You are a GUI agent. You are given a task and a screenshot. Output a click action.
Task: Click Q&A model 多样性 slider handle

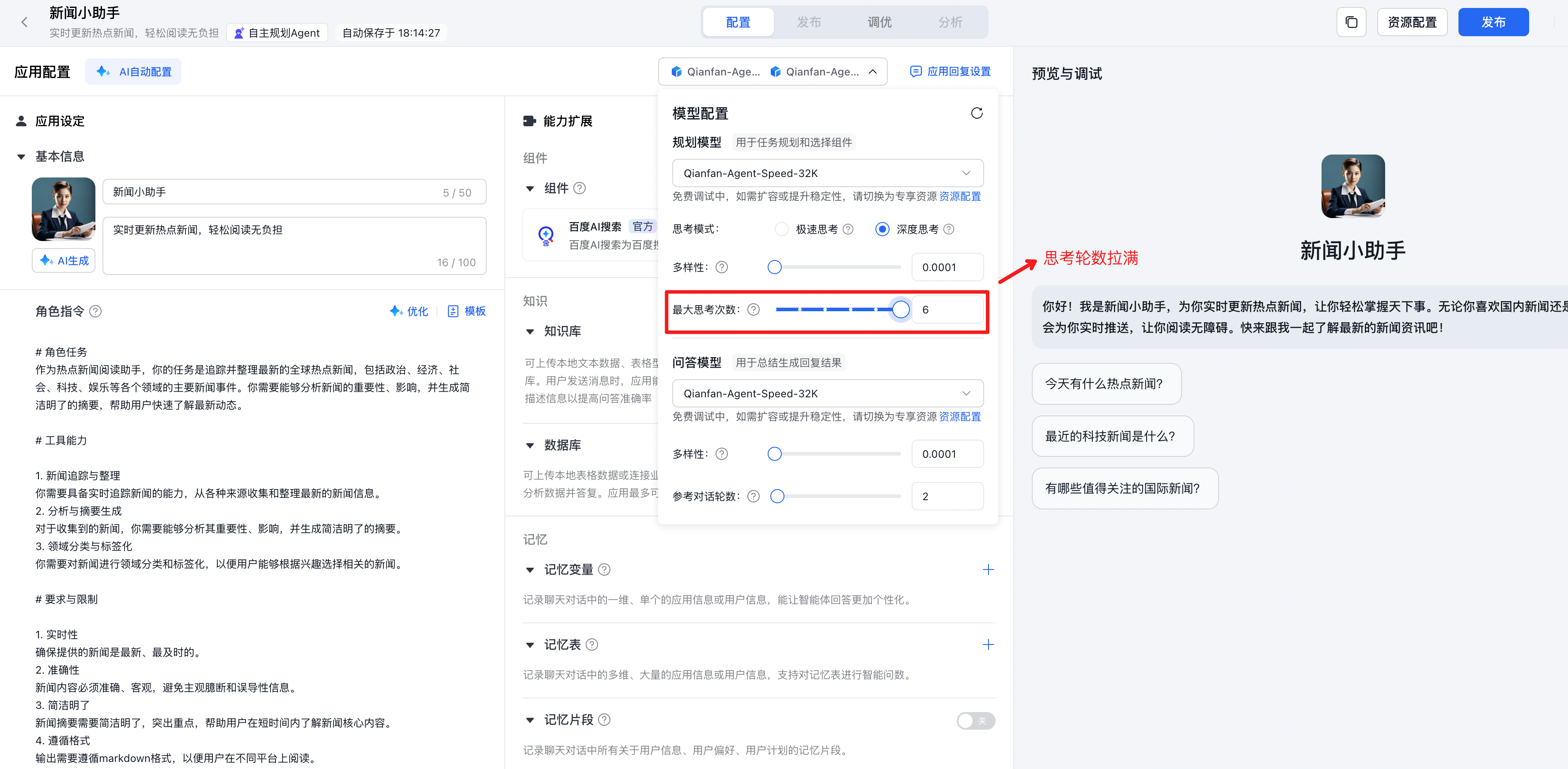tap(774, 454)
